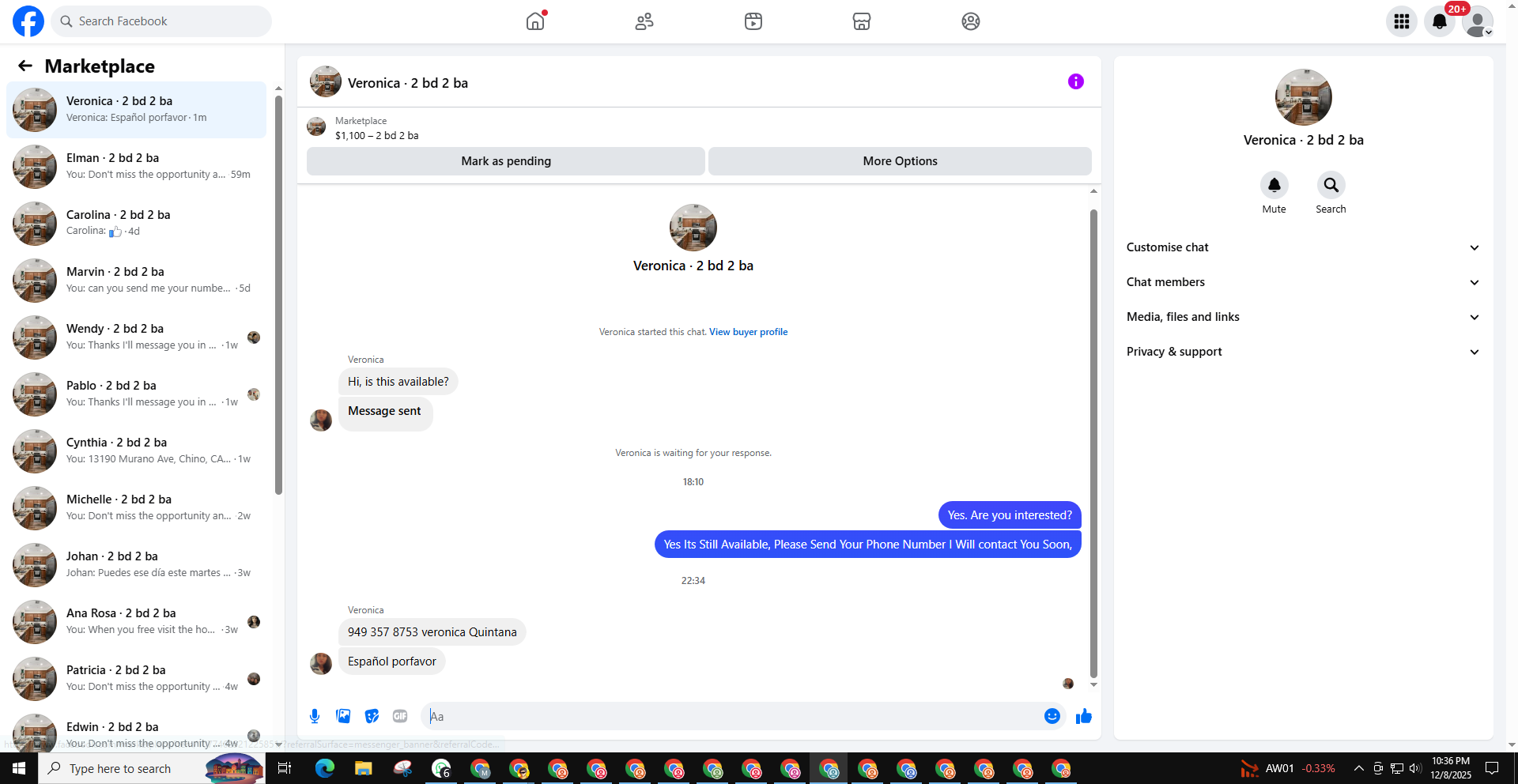
Task: Open the Windows notification center icon
Action: pyautogui.click(x=1492, y=768)
